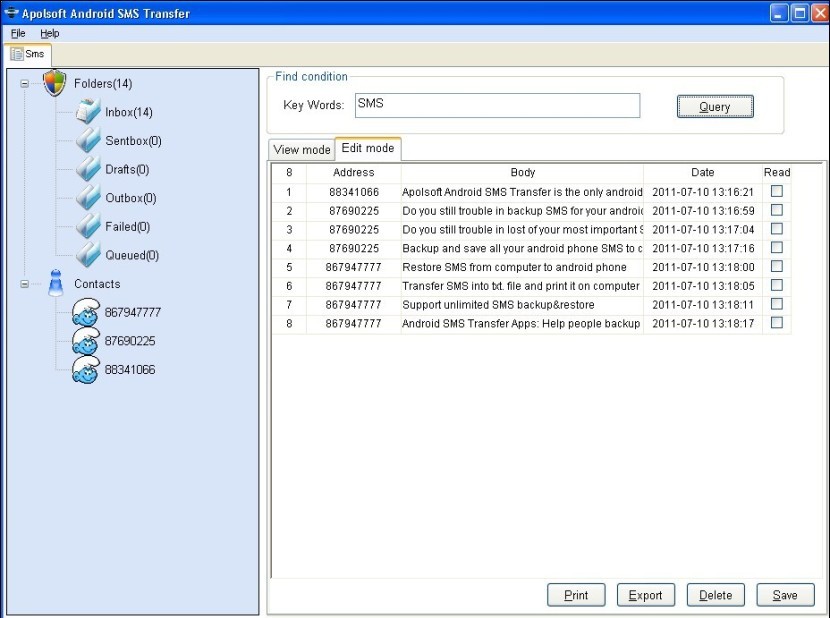Viewport: 830px width, 618px height.
Task: Open the Help menu
Action: pos(50,33)
